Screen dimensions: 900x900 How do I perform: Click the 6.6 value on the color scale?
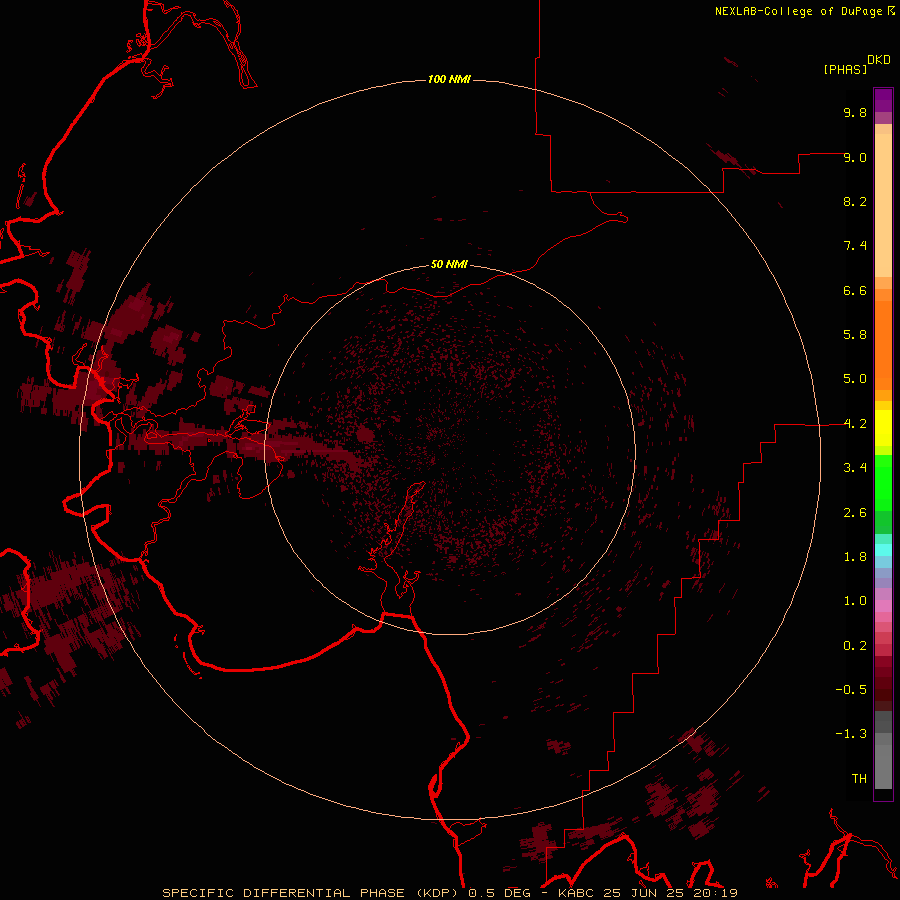click(x=855, y=290)
